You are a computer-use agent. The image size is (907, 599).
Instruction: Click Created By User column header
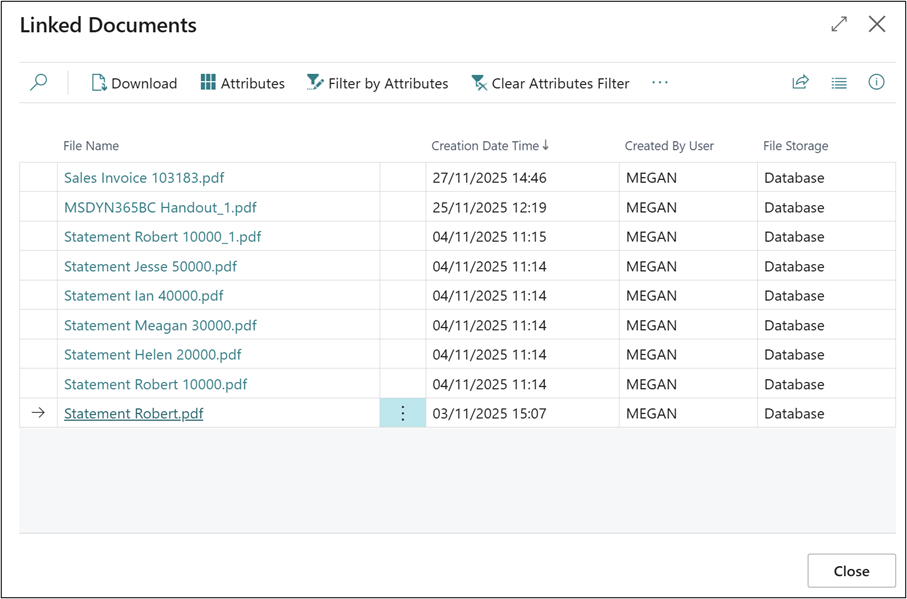(669, 146)
